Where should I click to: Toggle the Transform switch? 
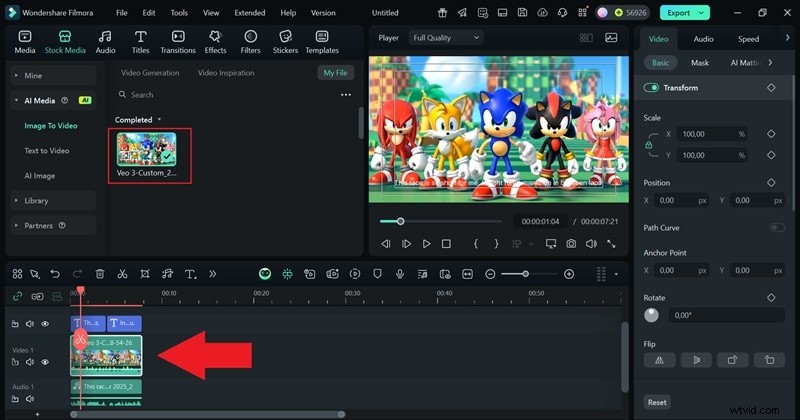(x=652, y=88)
